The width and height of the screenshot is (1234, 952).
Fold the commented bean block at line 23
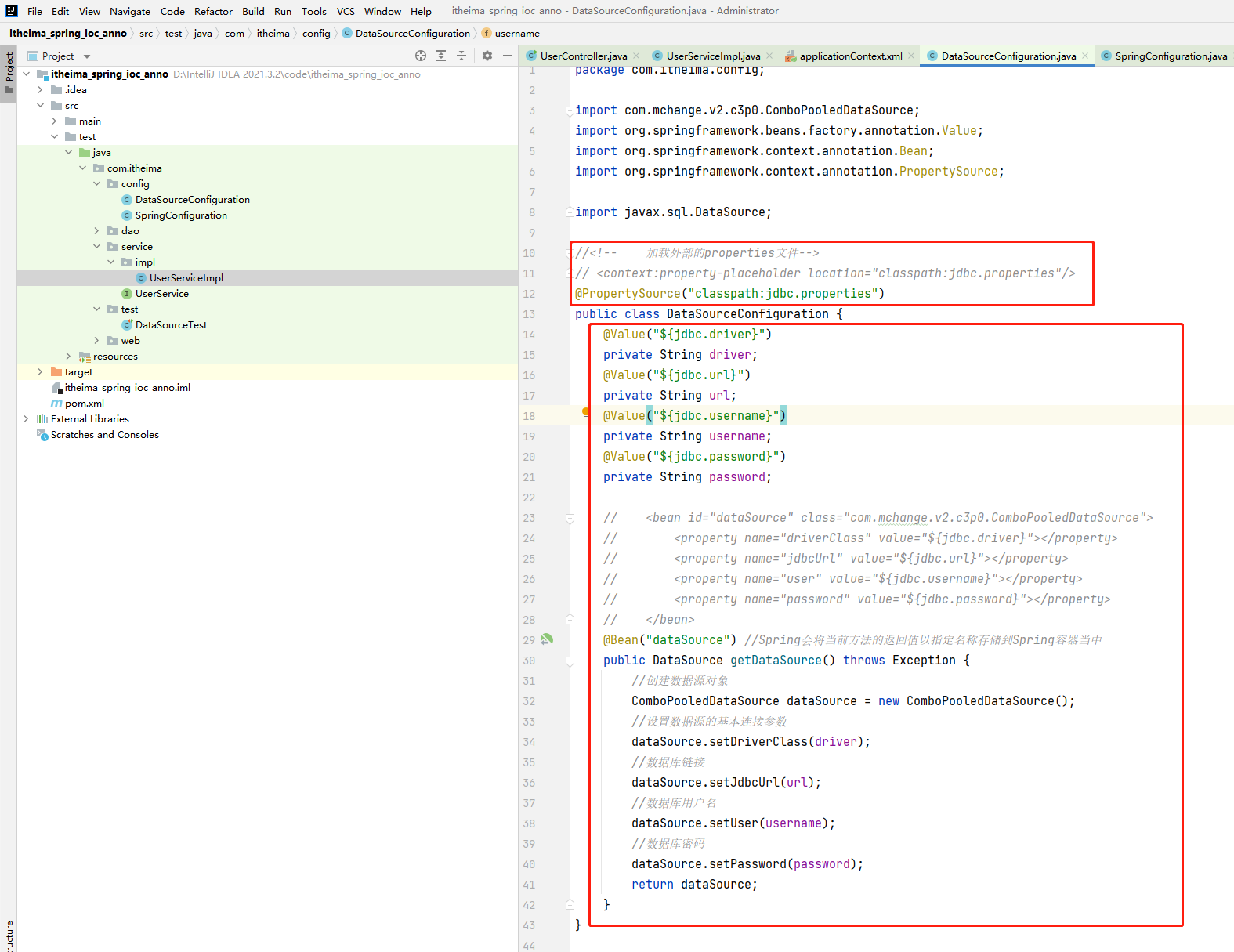[570, 518]
